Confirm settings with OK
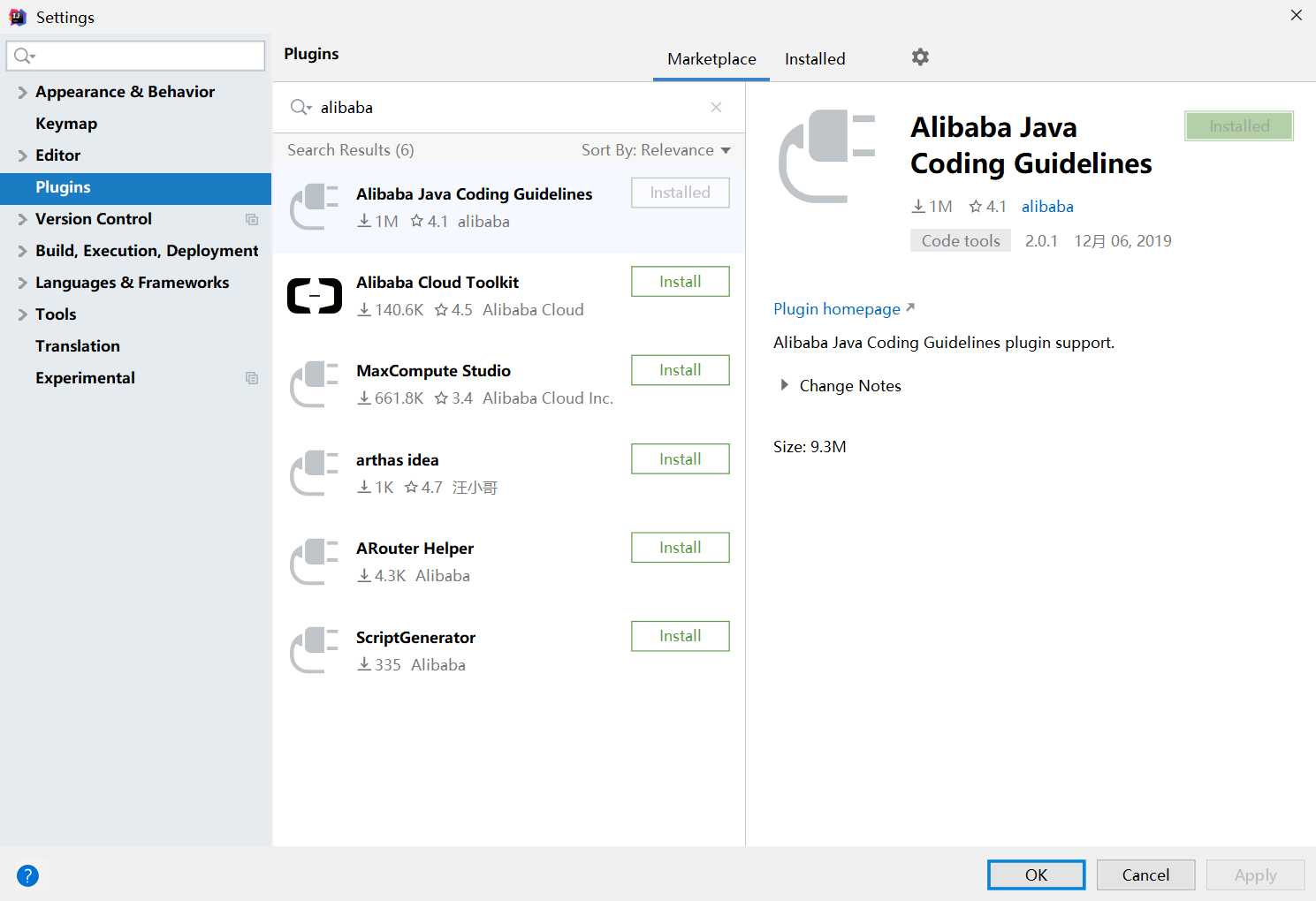Image resolution: width=1316 pixels, height=901 pixels. click(1036, 875)
